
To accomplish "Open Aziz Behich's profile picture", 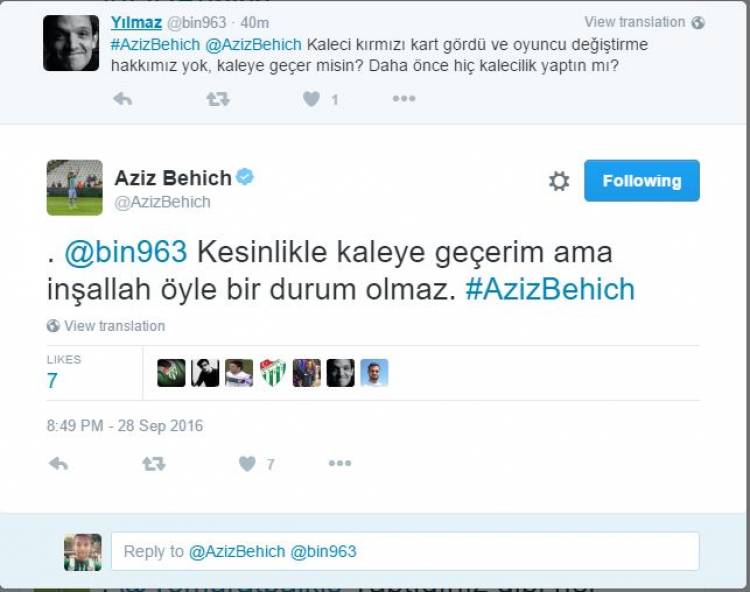I will click(75, 187).
